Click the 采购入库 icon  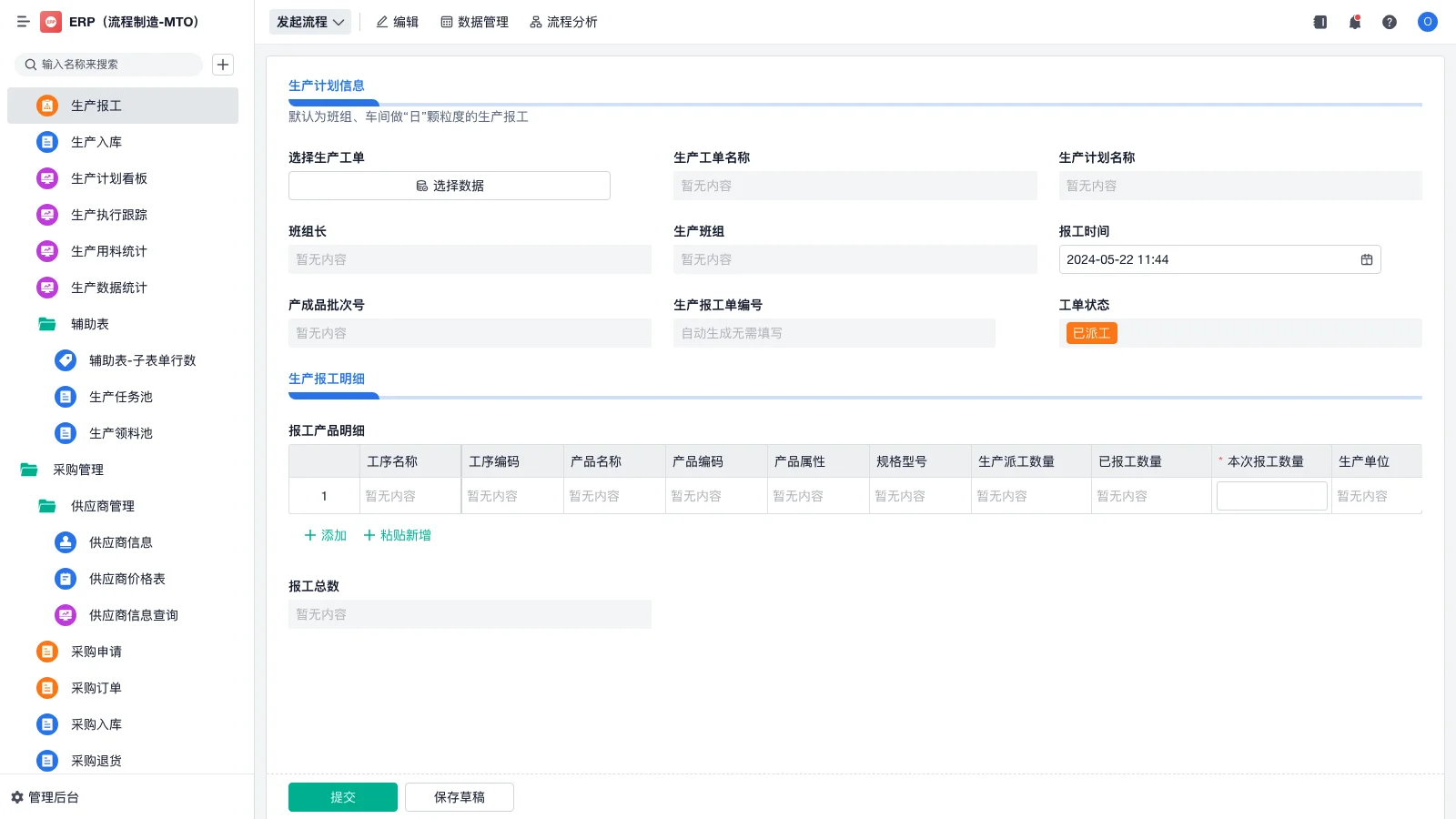point(47,724)
